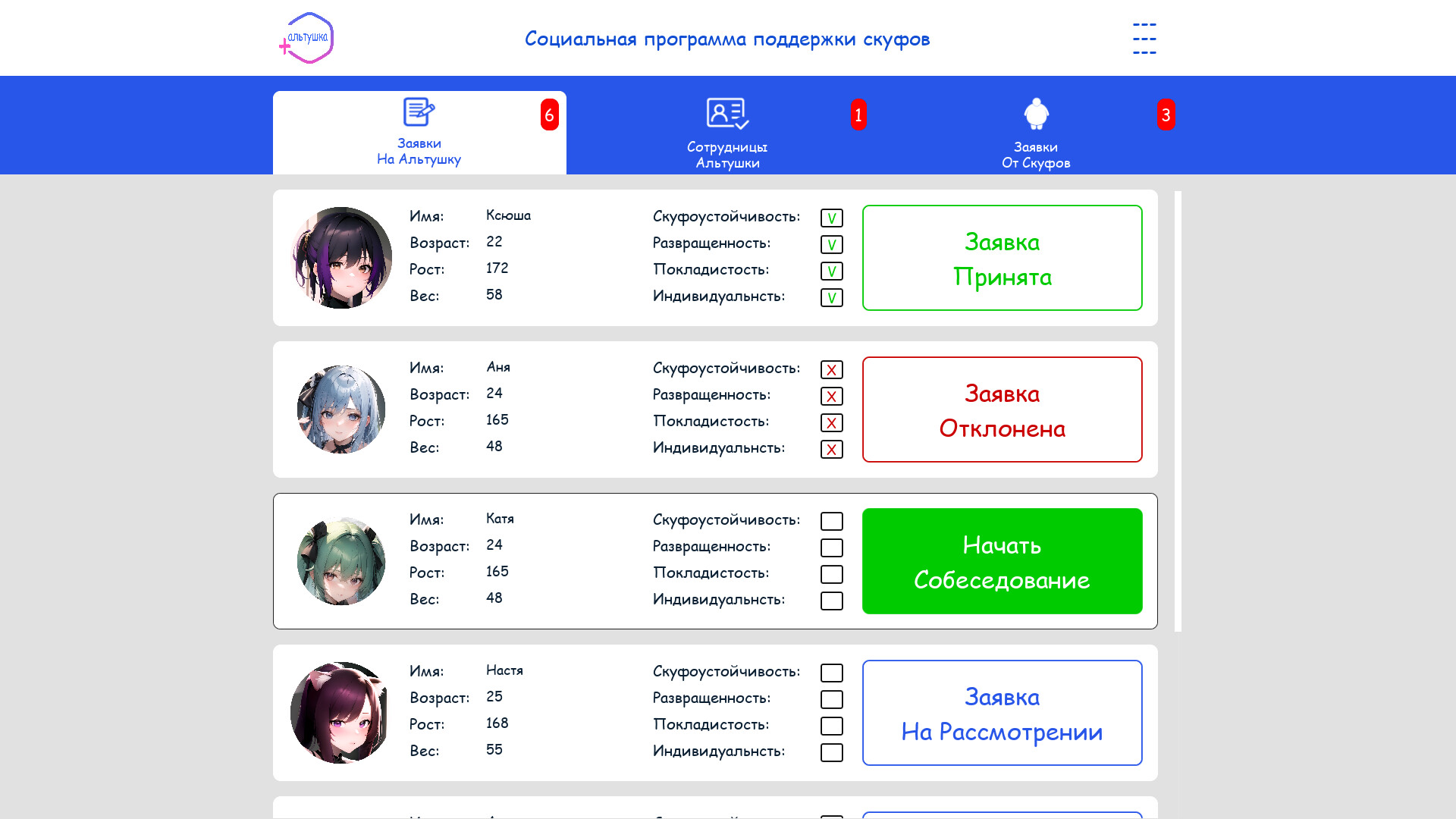Click the white skuf figure icon
The width and height of the screenshot is (1456, 819).
click(x=1036, y=114)
